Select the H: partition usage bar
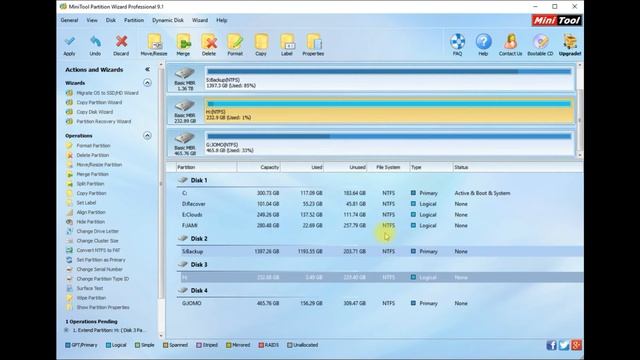 389,104
